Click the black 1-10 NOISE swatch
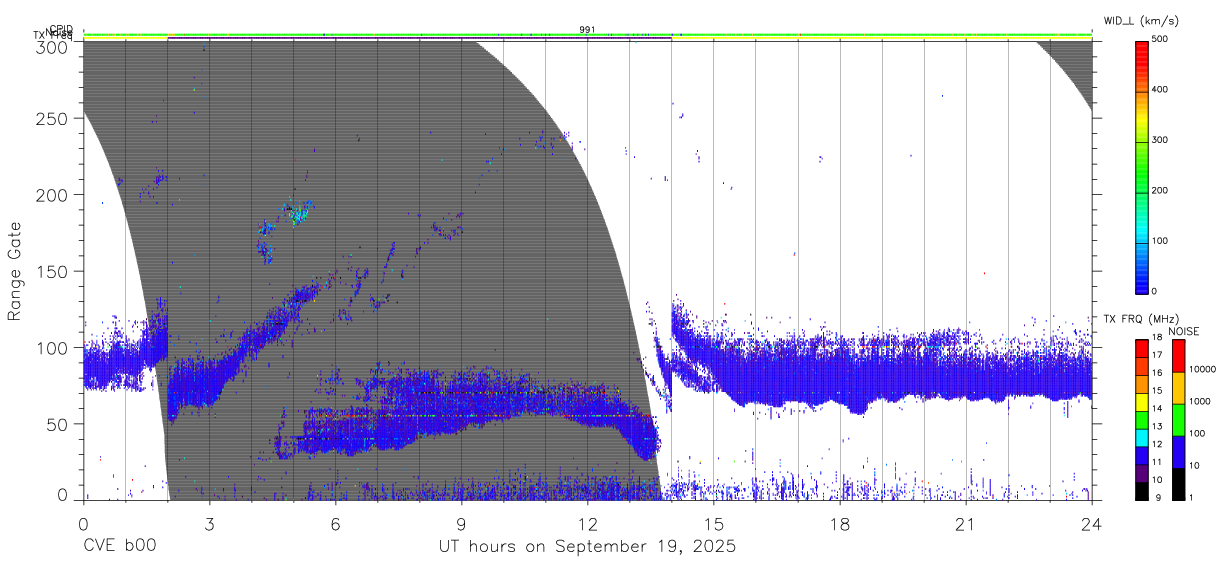 (x=1177, y=483)
